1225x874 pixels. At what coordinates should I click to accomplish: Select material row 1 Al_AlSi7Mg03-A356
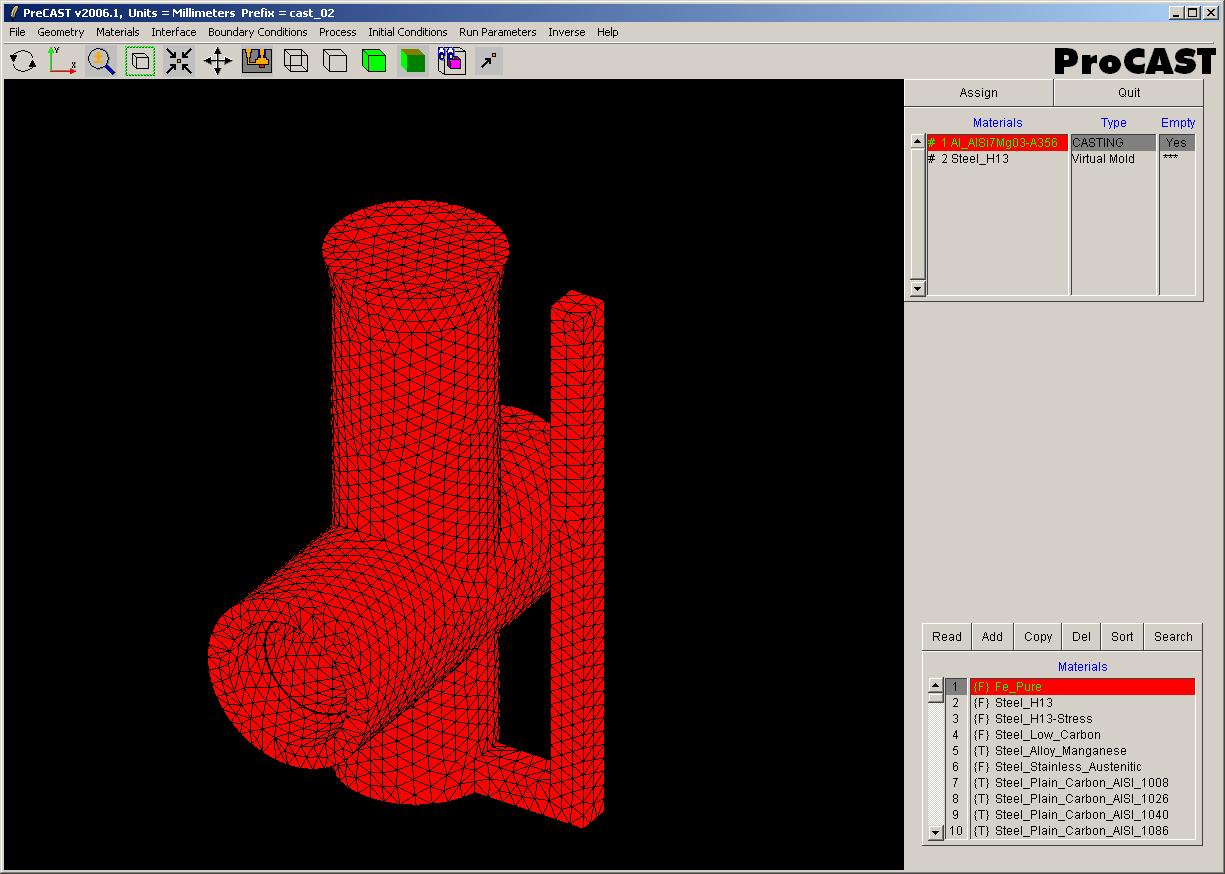pos(997,143)
